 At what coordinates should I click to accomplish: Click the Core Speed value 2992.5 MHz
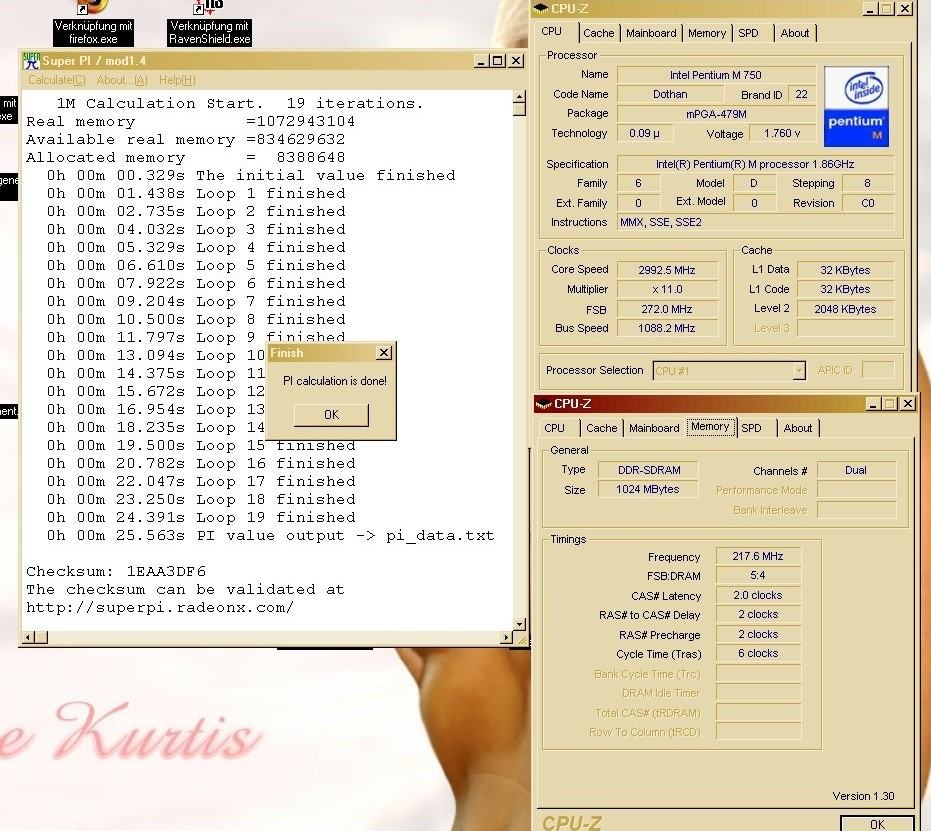667,270
